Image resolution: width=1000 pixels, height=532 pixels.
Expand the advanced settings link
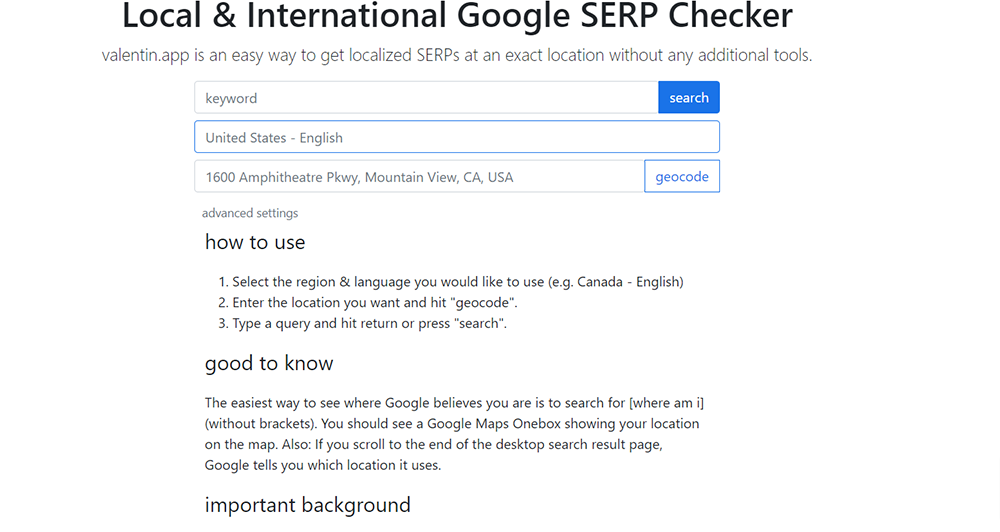(x=250, y=213)
